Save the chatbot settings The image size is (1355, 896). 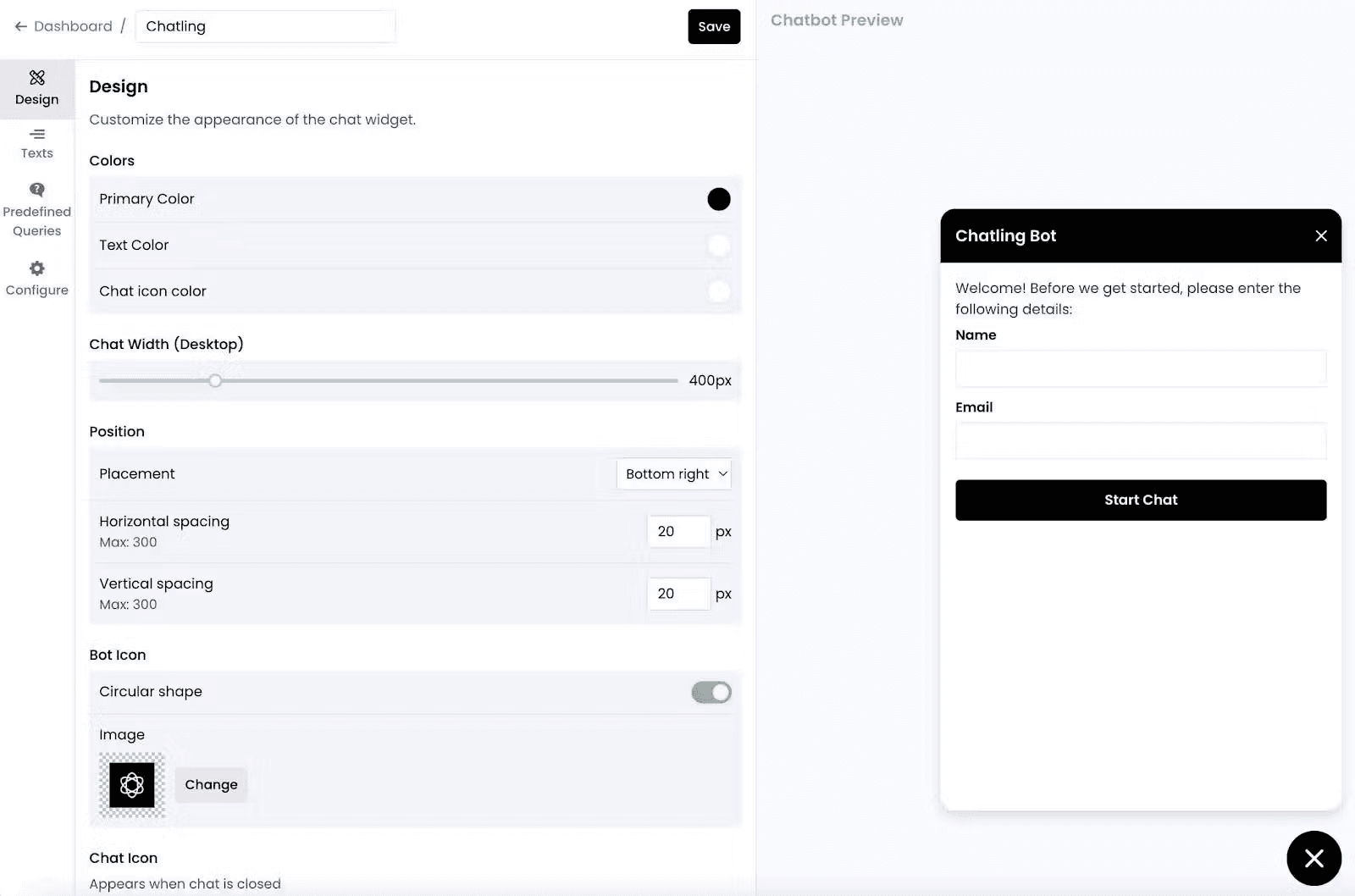714,26
